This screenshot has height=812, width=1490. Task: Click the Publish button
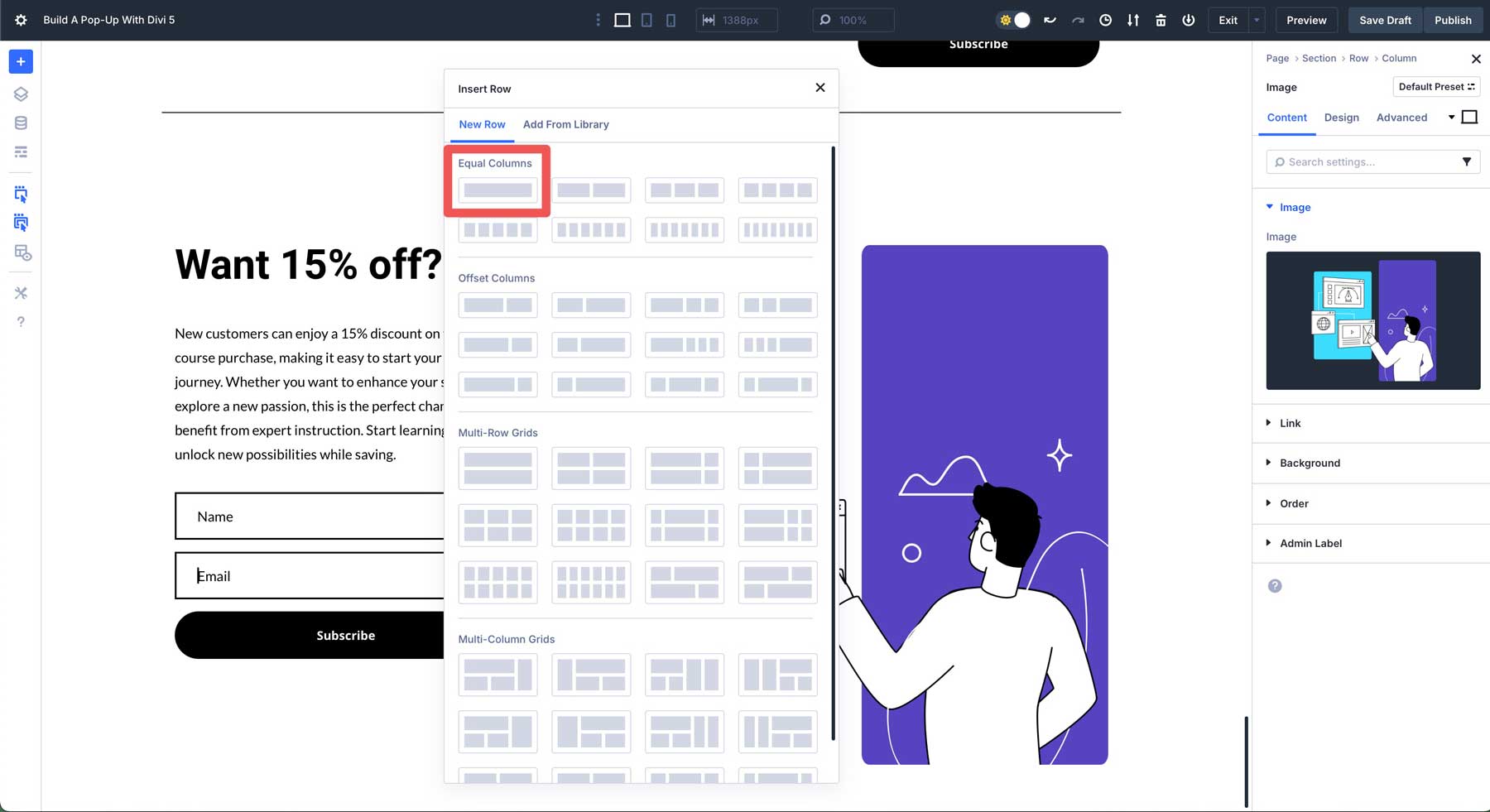1453,19
